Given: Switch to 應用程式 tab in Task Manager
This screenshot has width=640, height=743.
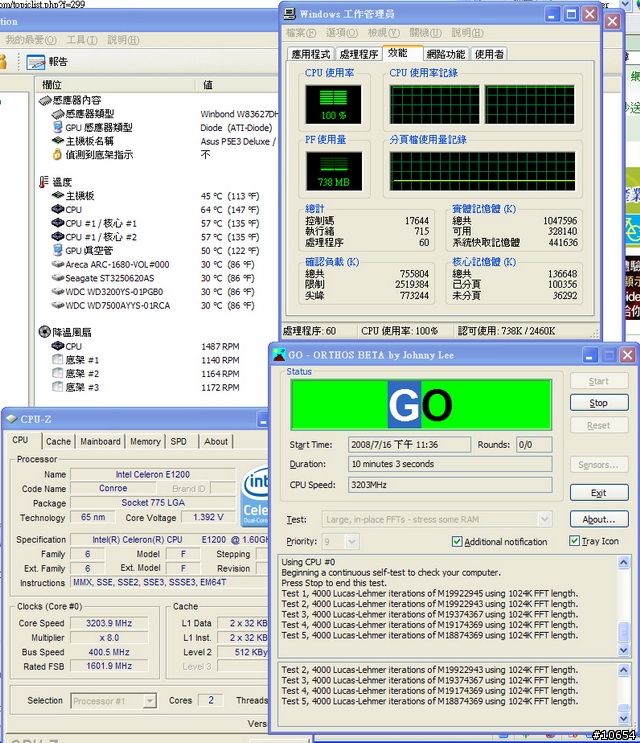Looking at the screenshot, I should 311,54.
